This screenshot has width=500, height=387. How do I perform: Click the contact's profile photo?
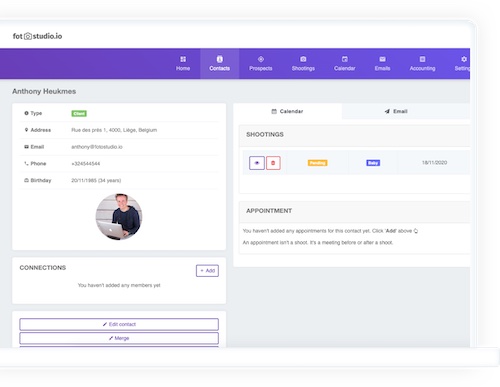pyautogui.click(x=119, y=217)
